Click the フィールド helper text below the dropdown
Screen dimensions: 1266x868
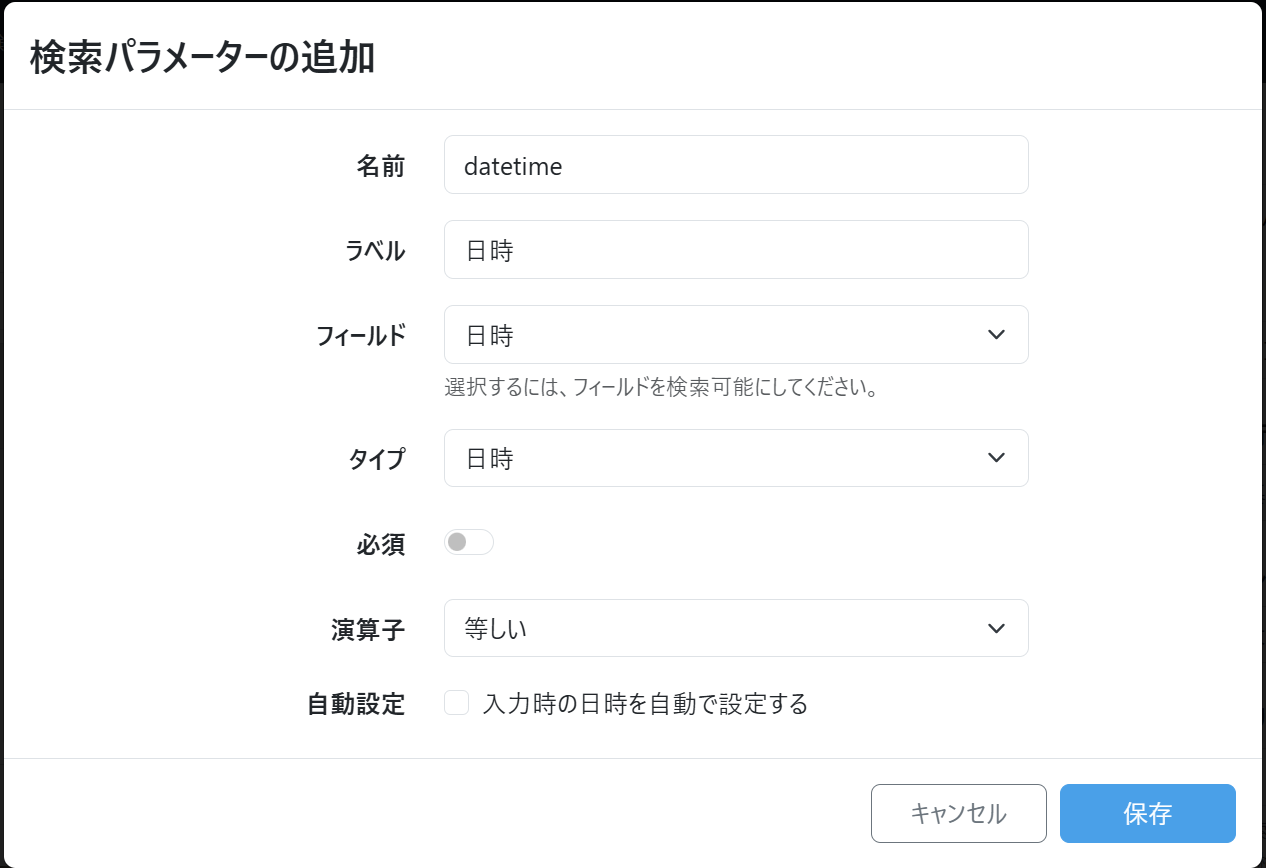(x=661, y=388)
